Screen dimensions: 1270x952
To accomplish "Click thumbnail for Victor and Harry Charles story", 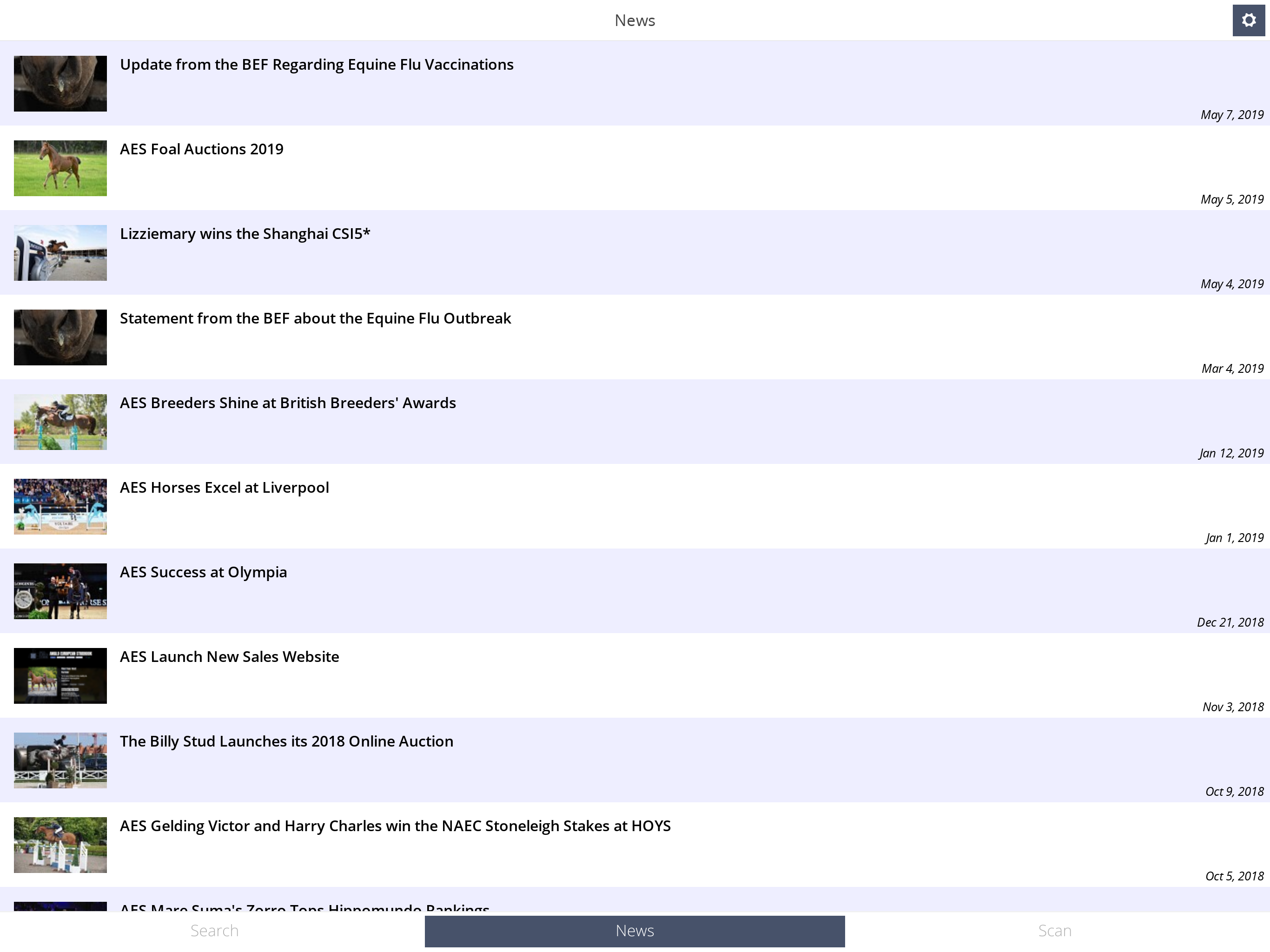I will (x=60, y=845).
